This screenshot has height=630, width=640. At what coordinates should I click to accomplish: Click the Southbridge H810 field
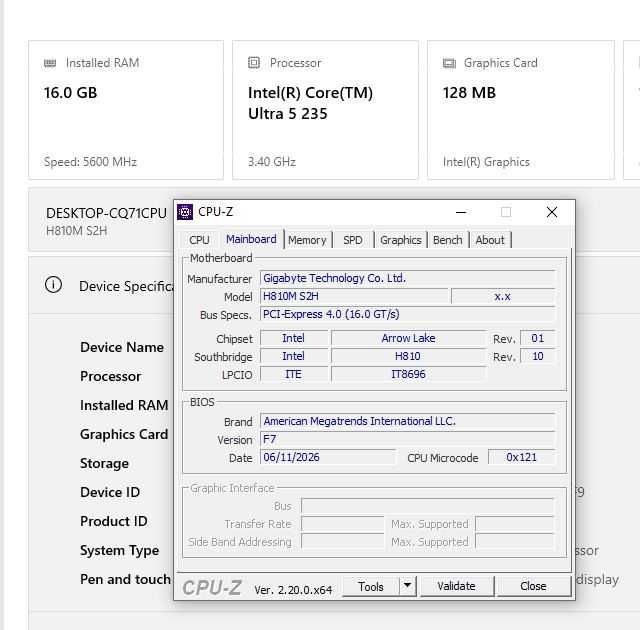point(408,356)
